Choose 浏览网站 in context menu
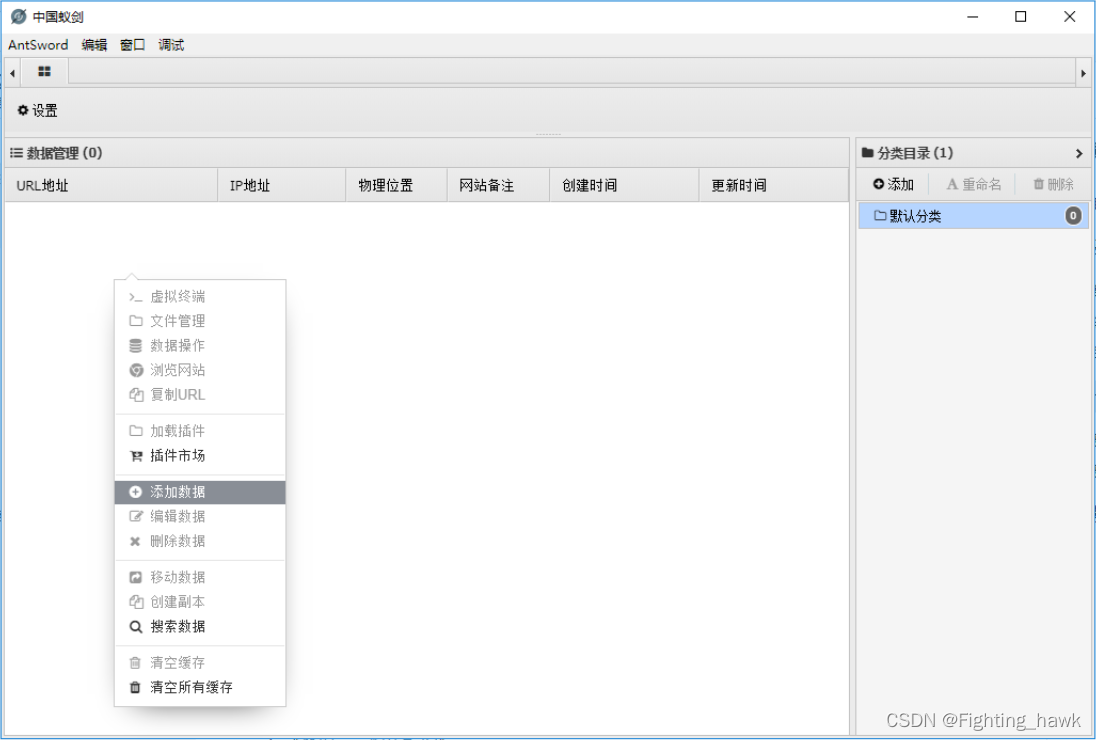Viewport: 1096px width, 740px height. 200,370
